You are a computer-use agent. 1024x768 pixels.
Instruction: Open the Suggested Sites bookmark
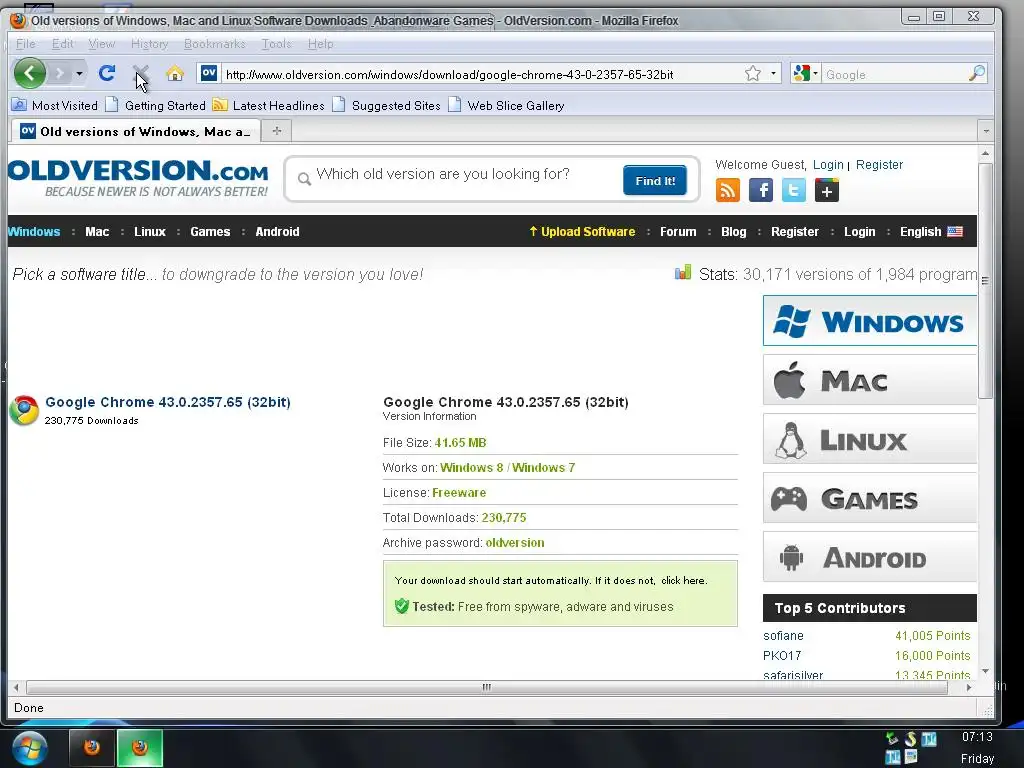[x=386, y=105]
